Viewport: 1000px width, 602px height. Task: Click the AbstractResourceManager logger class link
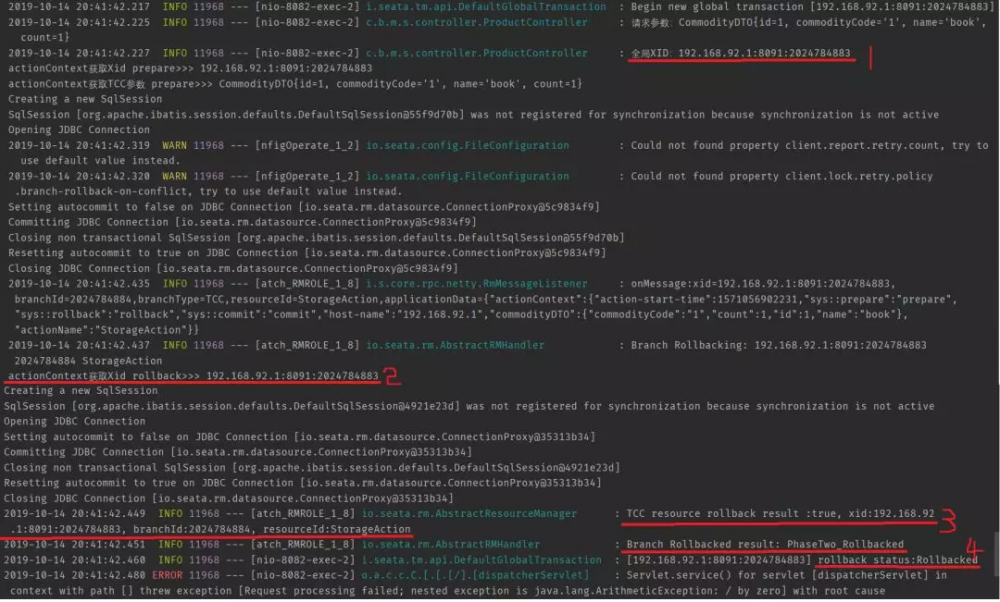tap(469, 513)
